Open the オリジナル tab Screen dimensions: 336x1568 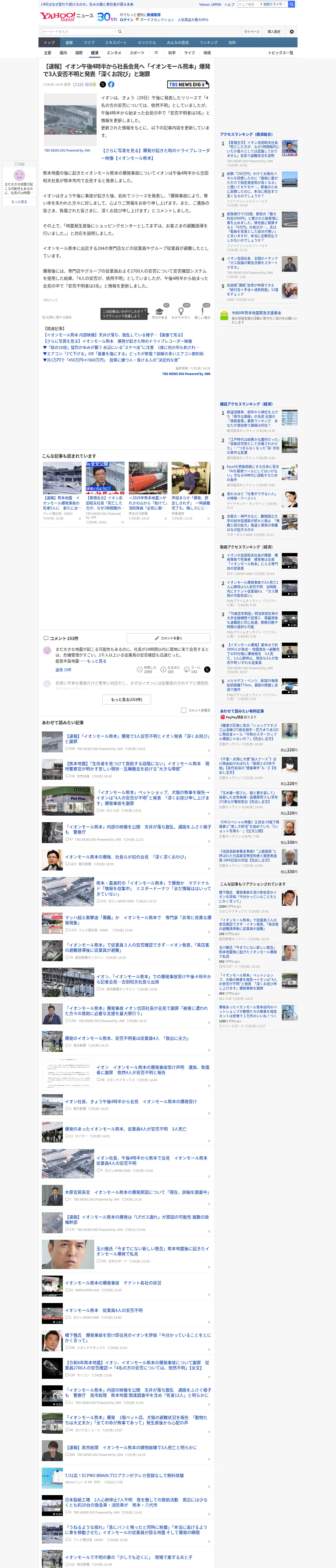point(147,43)
